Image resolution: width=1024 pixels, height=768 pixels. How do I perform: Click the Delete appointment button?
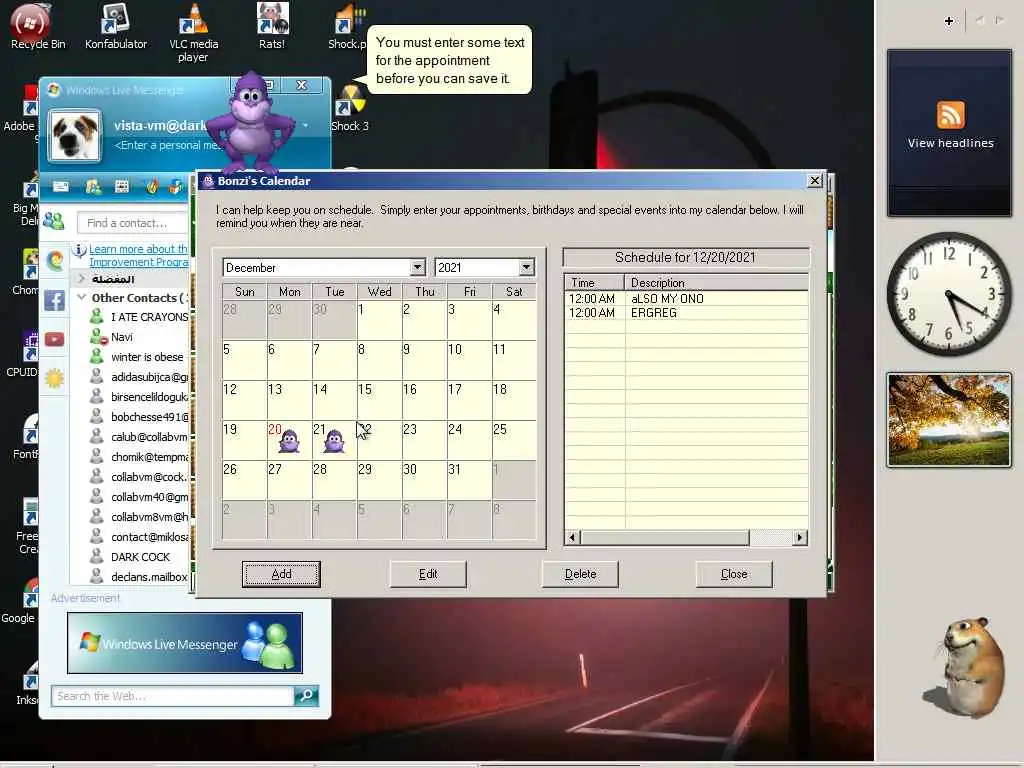(580, 574)
